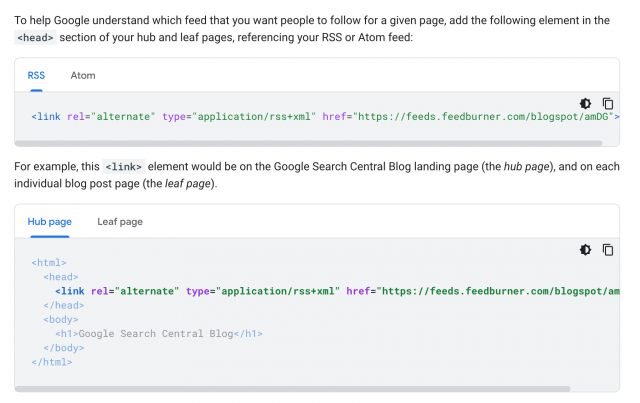Click the italic 'leaf page' text
The height and width of the screenshot is (403, 640).
point(188,184)
